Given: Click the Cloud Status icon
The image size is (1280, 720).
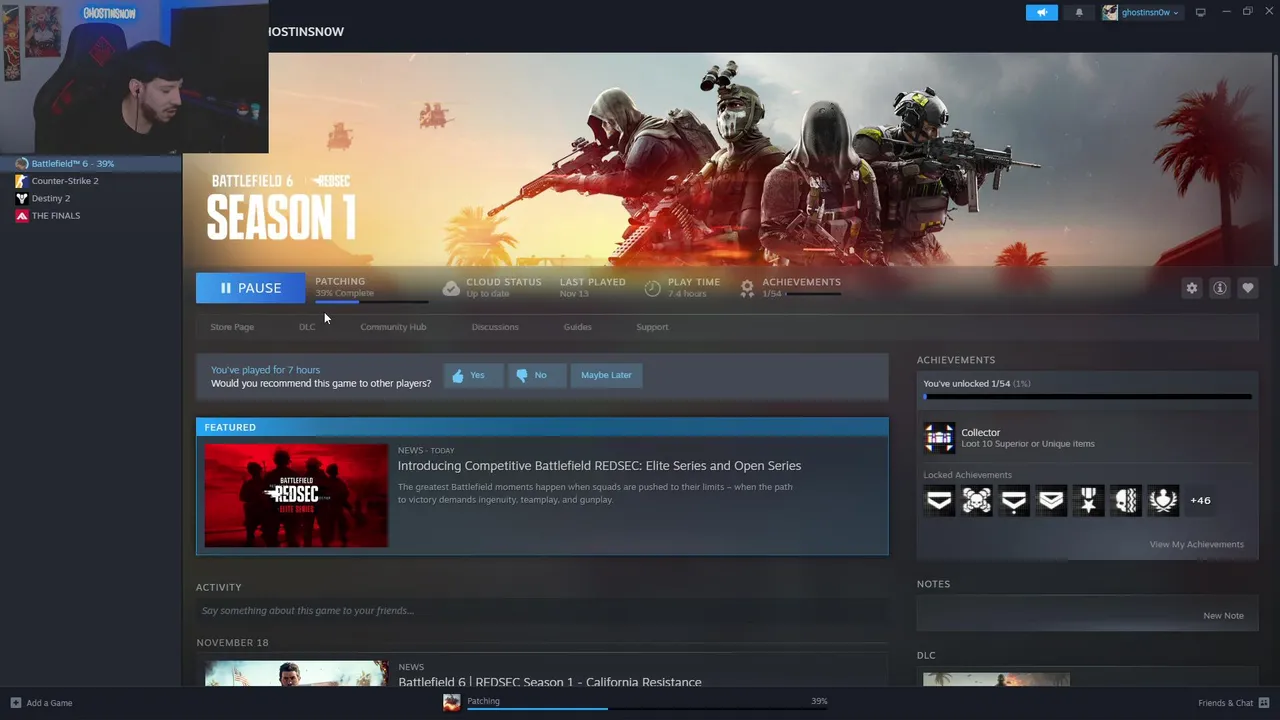Looking at the screenshot, I should [451, 288].
